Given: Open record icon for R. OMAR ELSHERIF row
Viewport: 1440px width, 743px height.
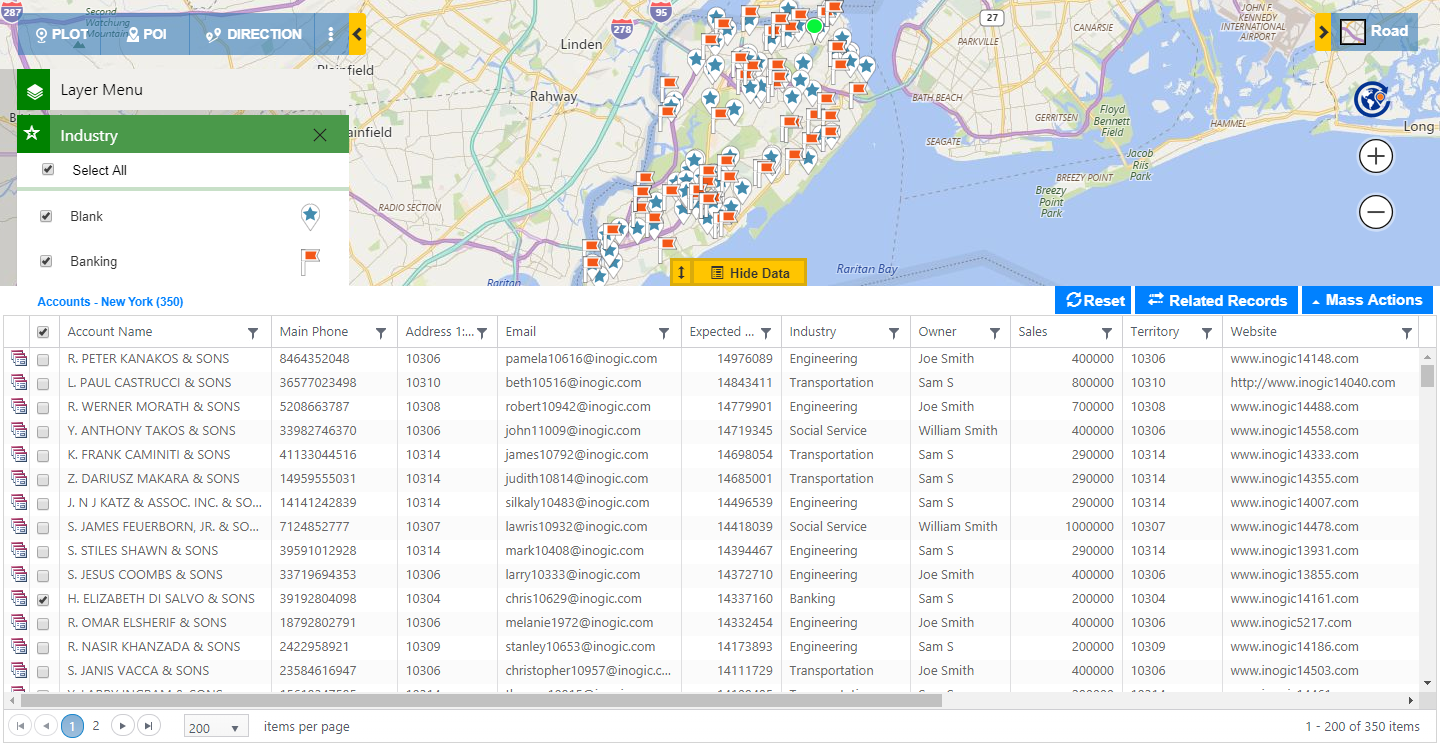Looking at the screenshot, I should (19, 622).
